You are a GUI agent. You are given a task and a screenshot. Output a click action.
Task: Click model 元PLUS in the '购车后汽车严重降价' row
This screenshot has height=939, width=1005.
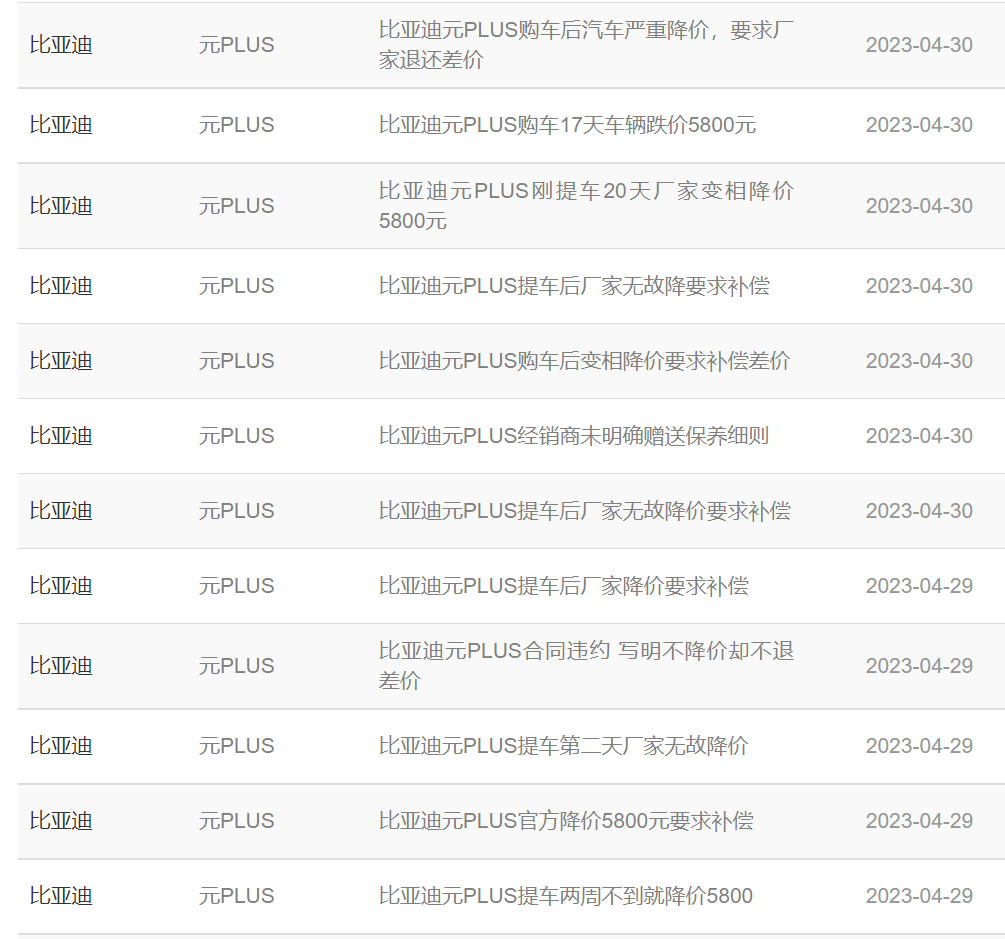237,45
